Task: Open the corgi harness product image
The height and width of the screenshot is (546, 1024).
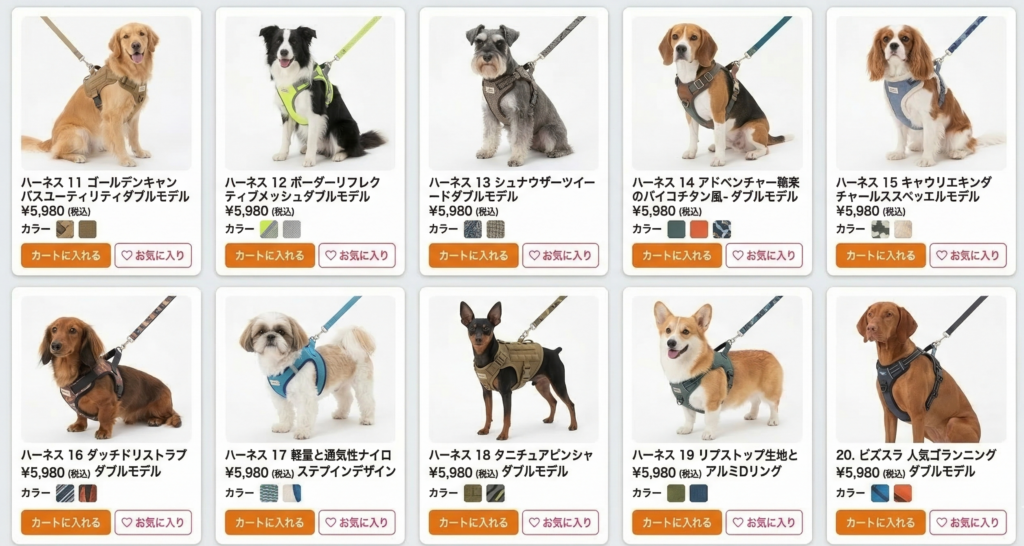Action: click(717, 369)
